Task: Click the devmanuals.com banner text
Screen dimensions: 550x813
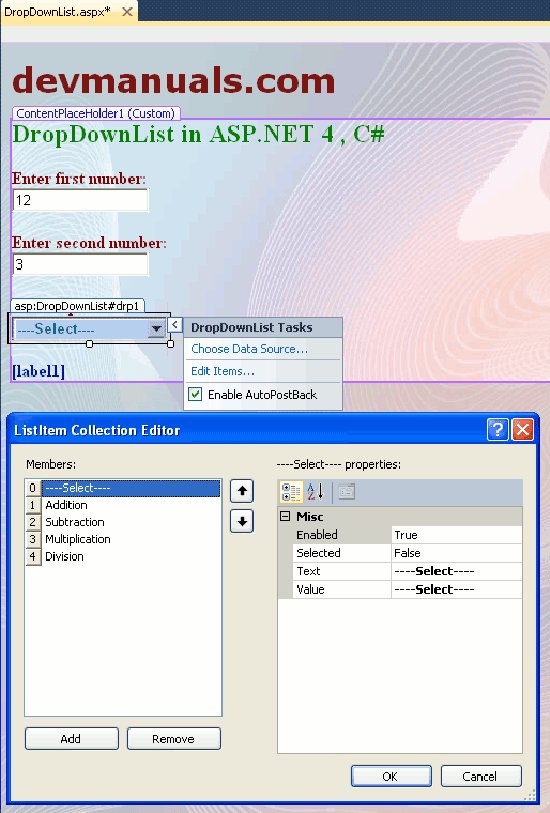Action: tap(174, 80)
